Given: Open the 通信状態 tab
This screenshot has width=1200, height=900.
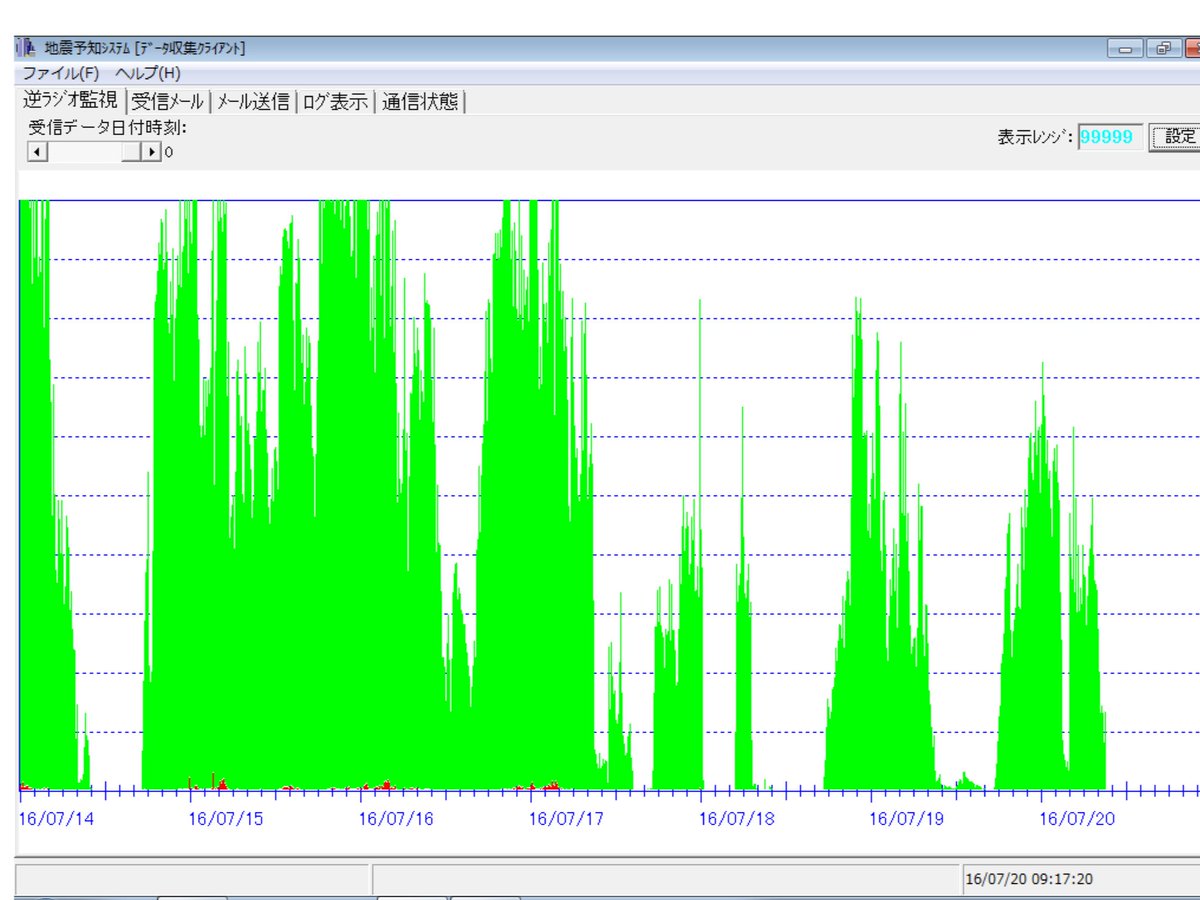Looking at the screenshot, I should pos(420,101).
